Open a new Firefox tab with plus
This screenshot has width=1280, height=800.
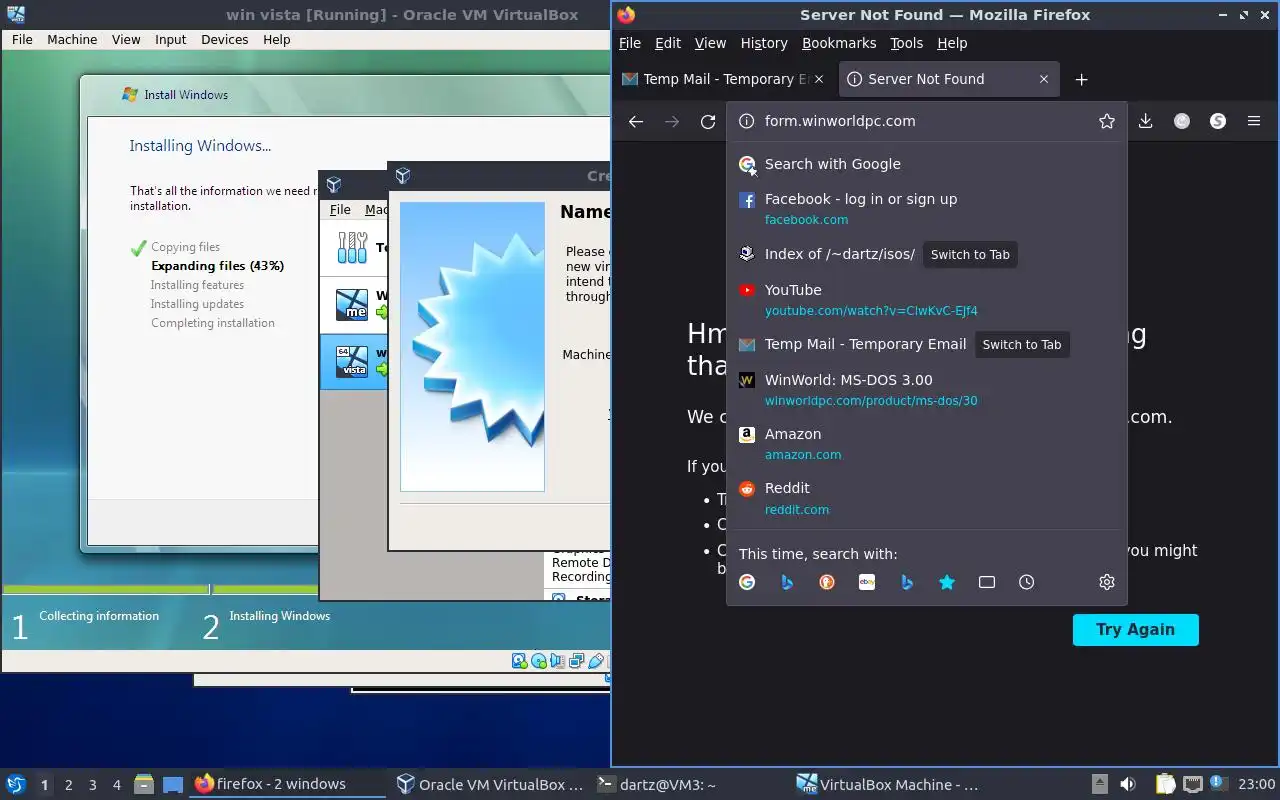(x=1081, y=79)
